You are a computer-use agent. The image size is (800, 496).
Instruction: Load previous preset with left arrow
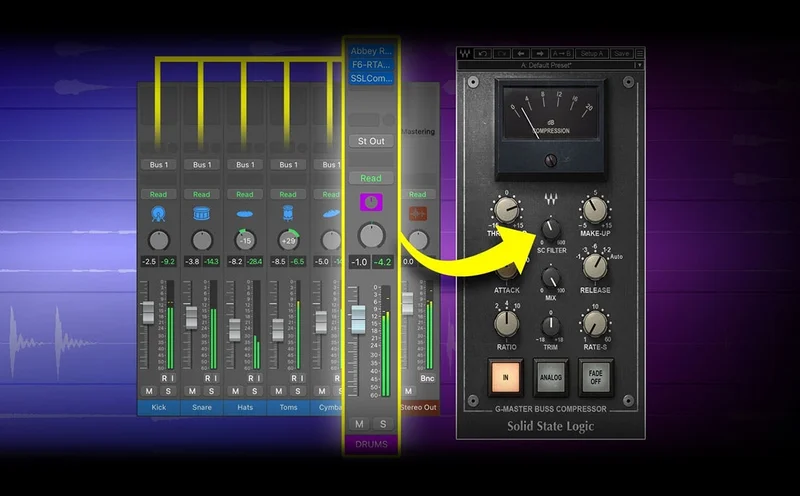[x=521, y=54]
